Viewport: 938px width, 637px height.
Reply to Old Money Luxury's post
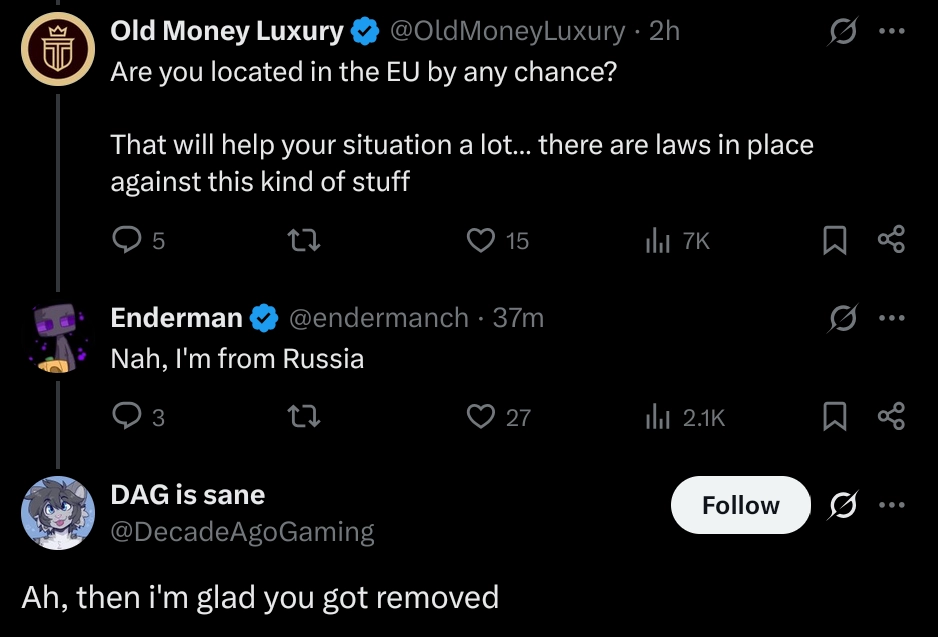pos(126,240)
